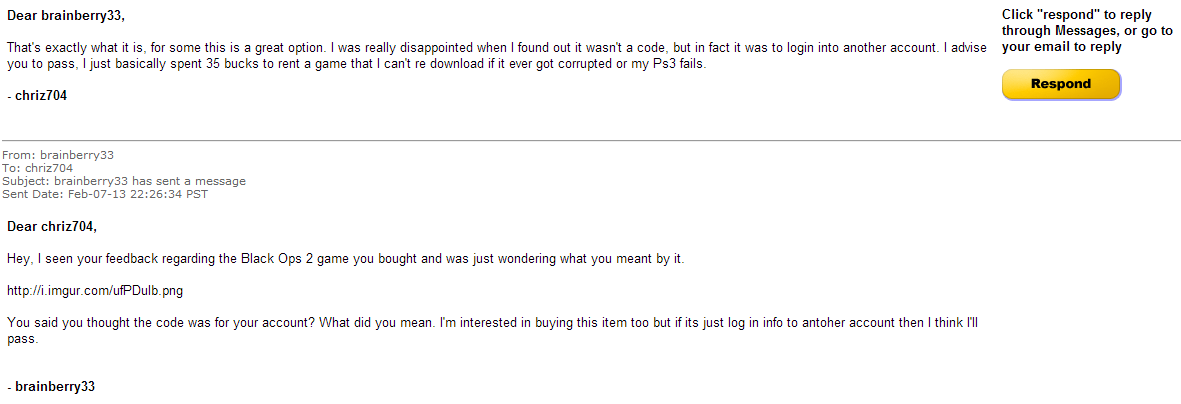
Task: Click the sentence about Black Ops 2 feedback
Action: point(346,259)
